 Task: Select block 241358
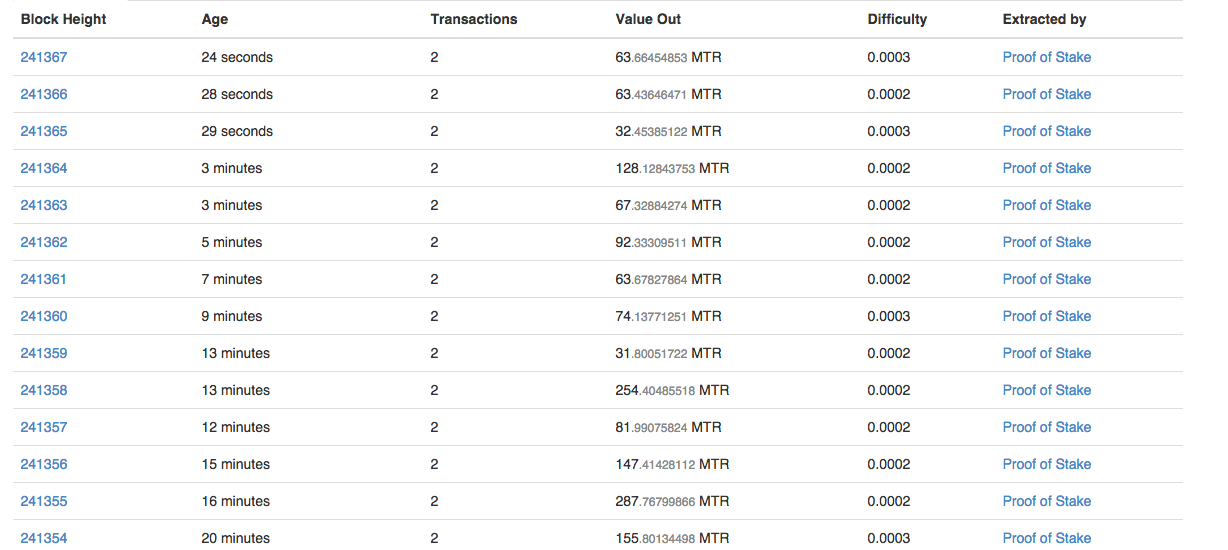[44, 390]
